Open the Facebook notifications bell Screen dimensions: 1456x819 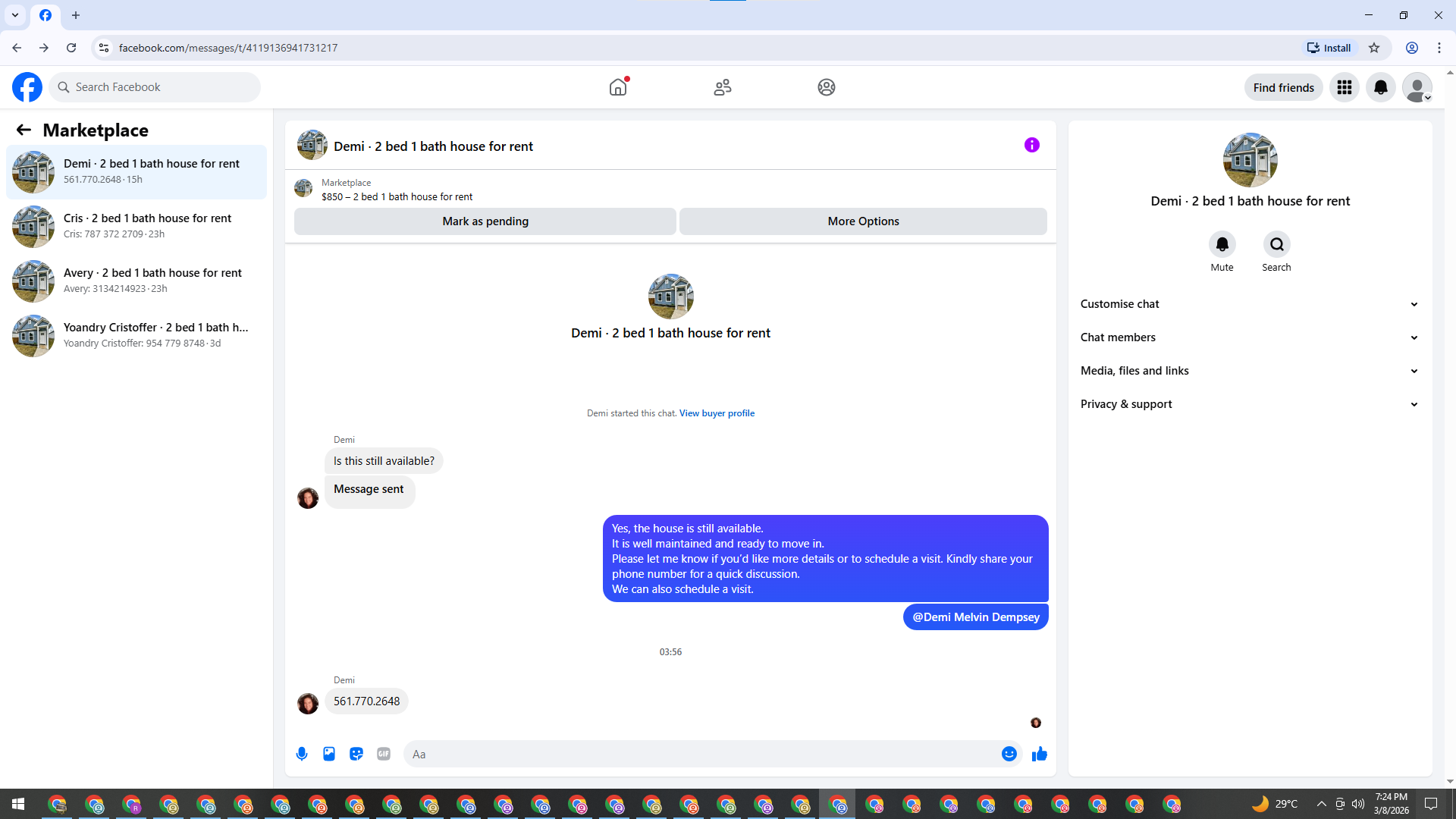(1381, 87)
